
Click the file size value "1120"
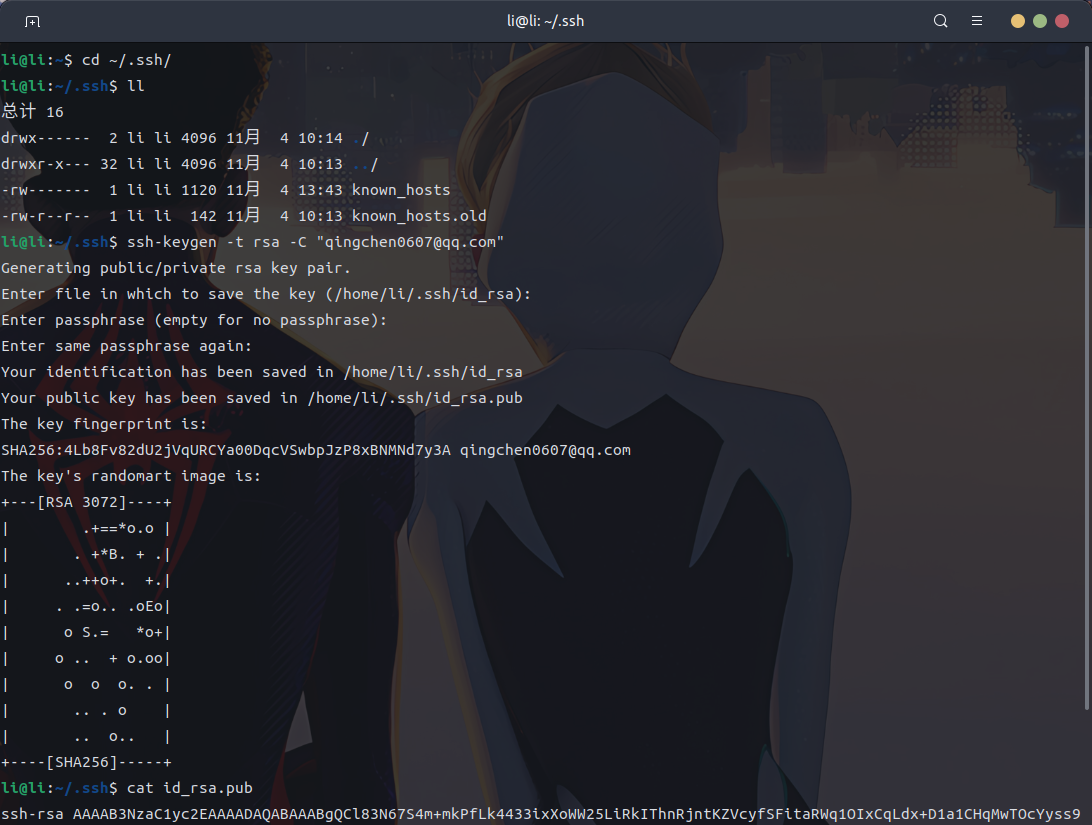[198, 190]
